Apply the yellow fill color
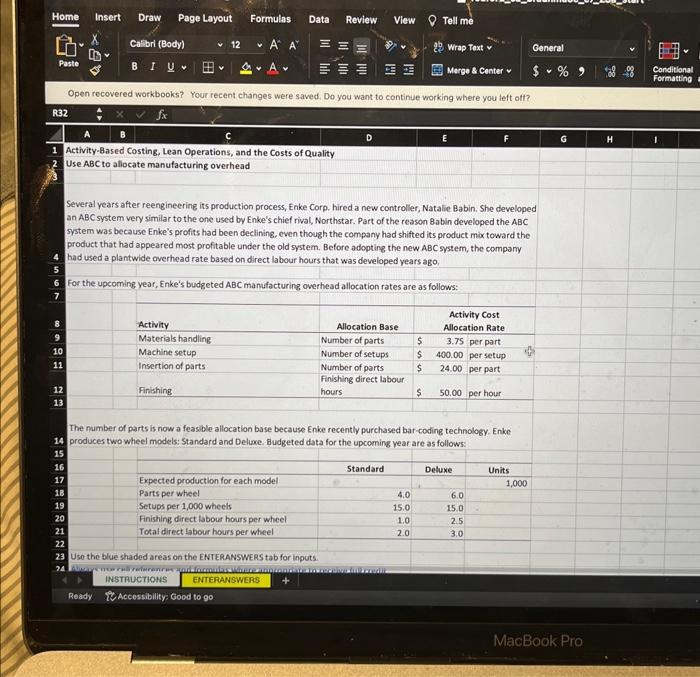Image resolution: width=700 pixels, height=677 pixels. point(246,68)
